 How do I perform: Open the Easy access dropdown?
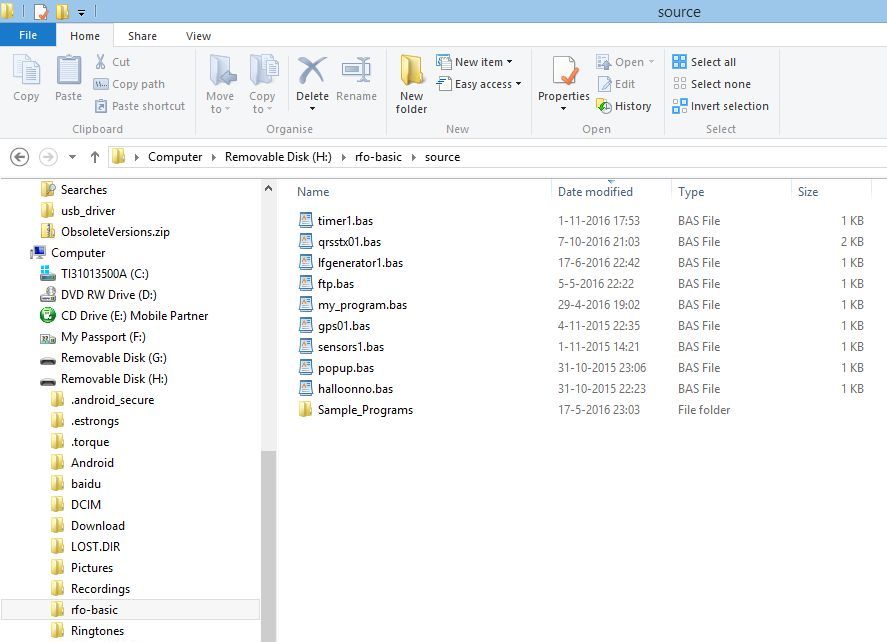coord(482,84)
